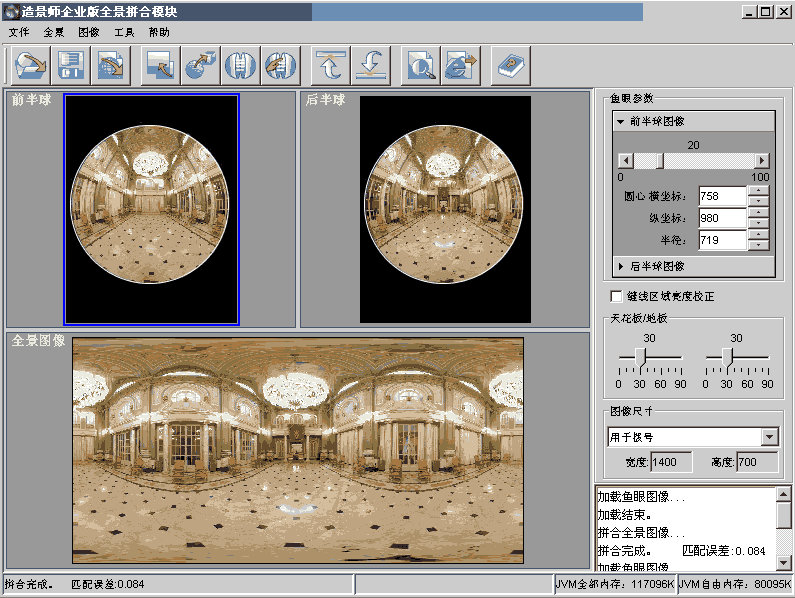Open the 工具 menu
The image size is (795, 598).
pyautogui.click(x=124, y=32)
